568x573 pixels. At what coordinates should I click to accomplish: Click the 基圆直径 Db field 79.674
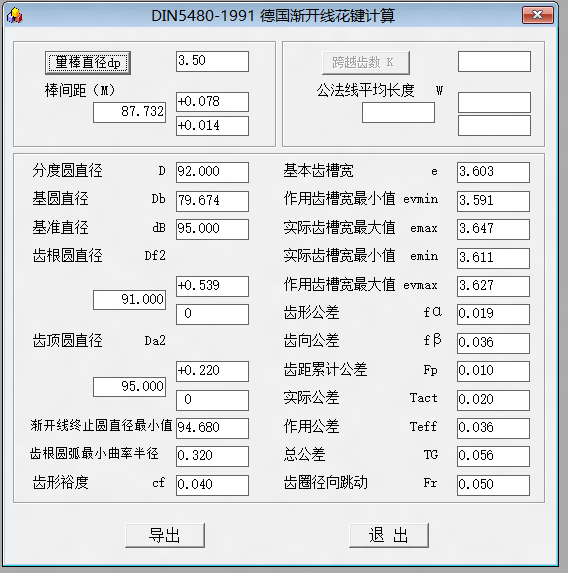click(x=212, y=201)
